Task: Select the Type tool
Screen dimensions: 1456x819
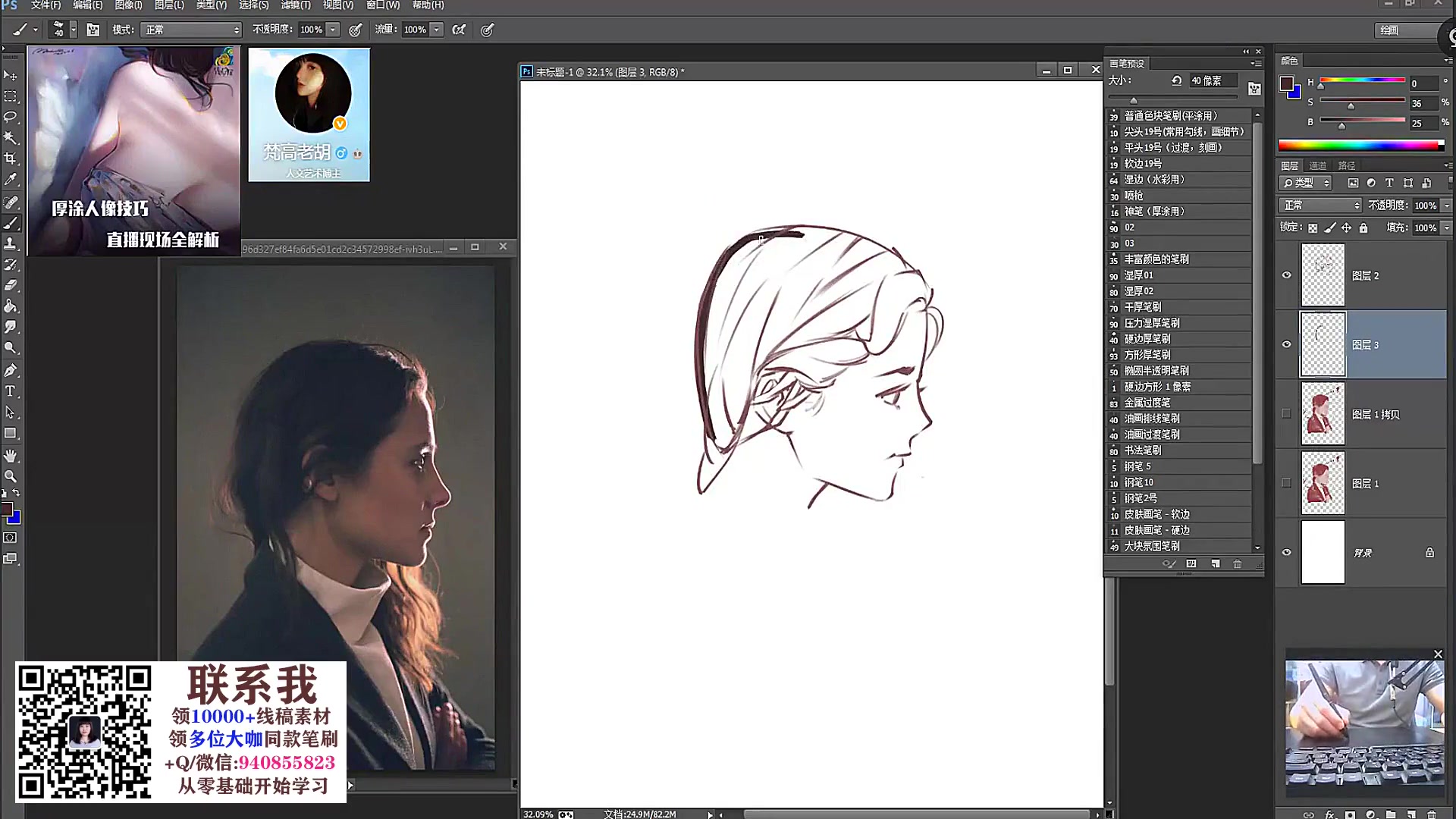Action: 11,391
